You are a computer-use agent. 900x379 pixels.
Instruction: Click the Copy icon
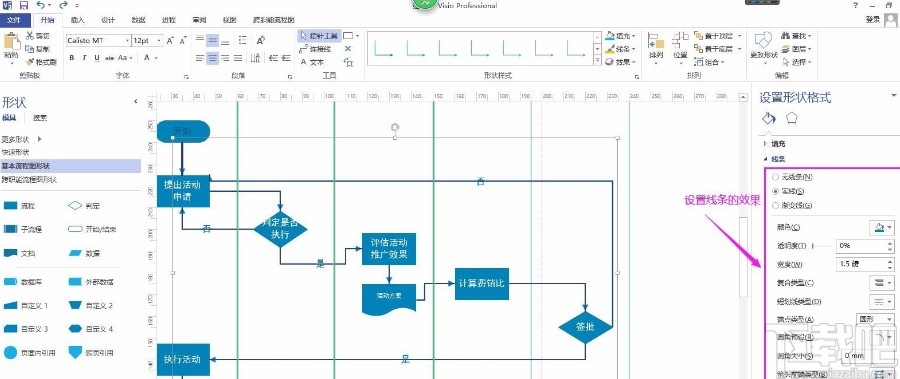pyautogui.click(x=30, y=49)
